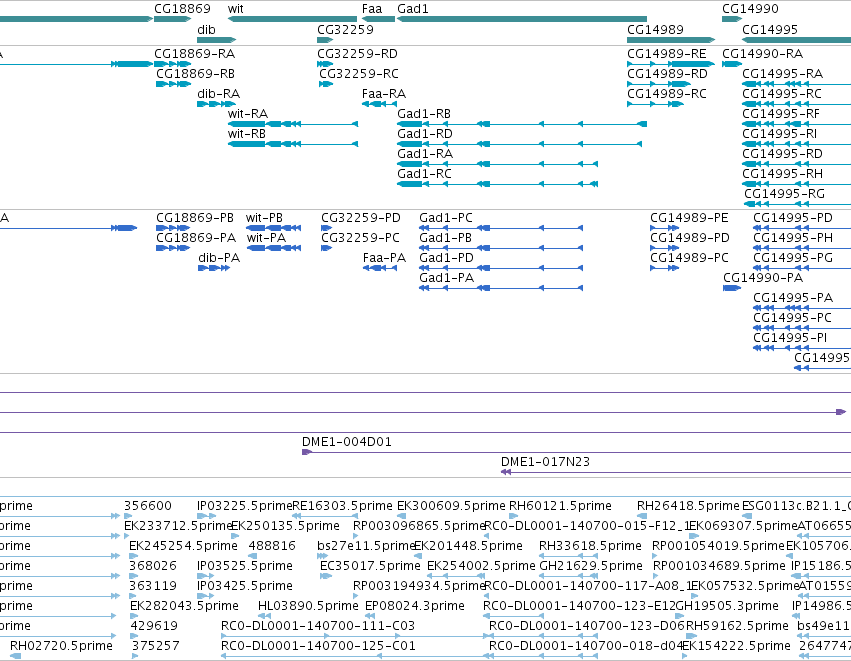Select protein CG14995-PI
This screenshot has width=851, height=661.
click(x=802, y=348)
